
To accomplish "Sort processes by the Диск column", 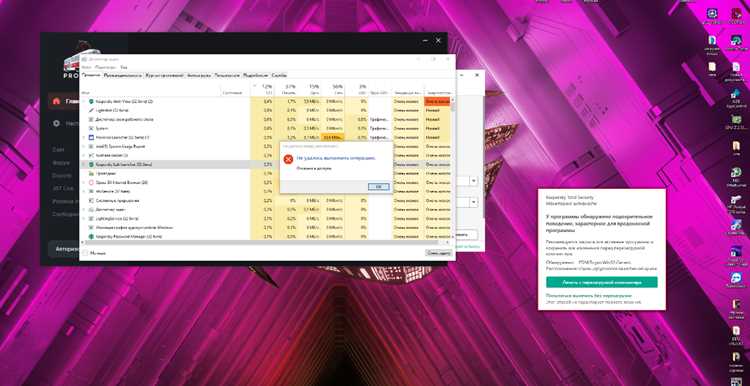I will (x=309, y=89).
